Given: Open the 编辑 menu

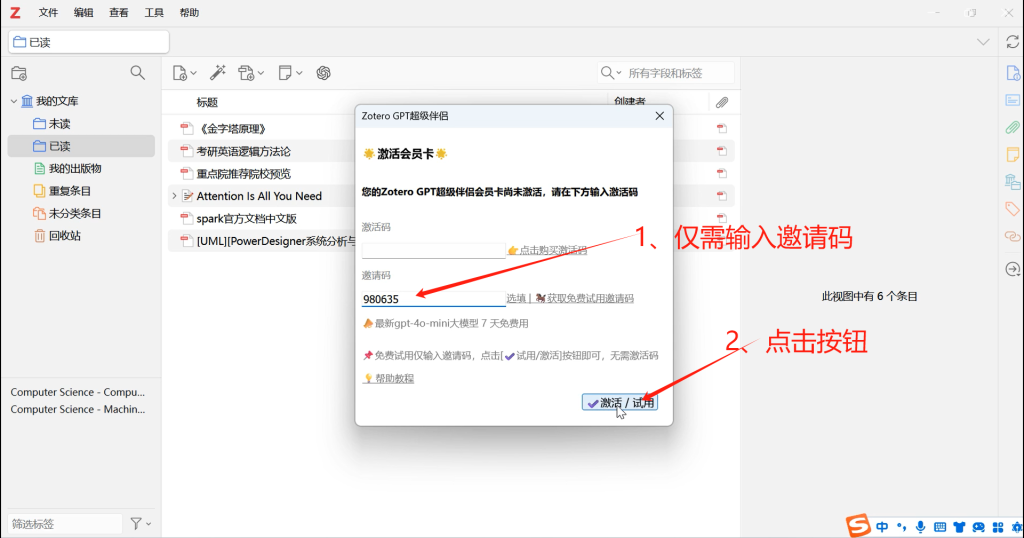Looking at the screenshot, I should 84,12.
